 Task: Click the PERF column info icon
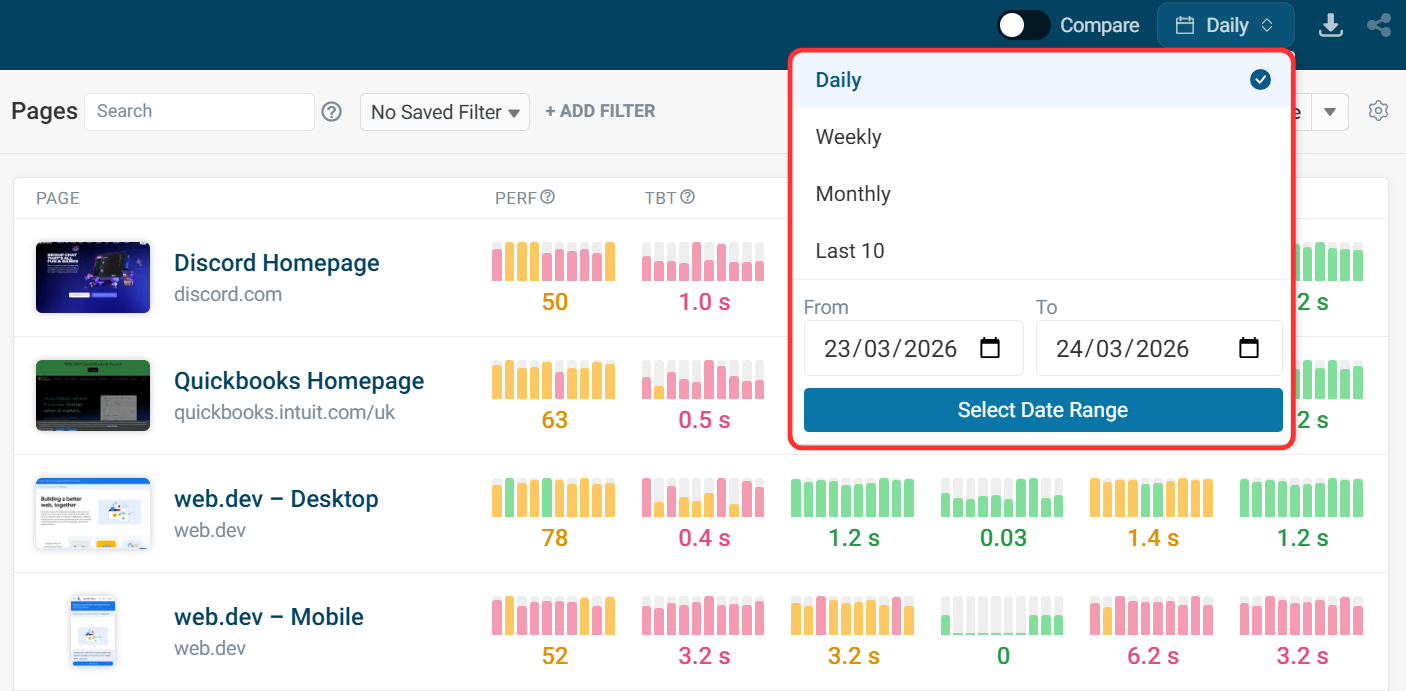[548, 197]
